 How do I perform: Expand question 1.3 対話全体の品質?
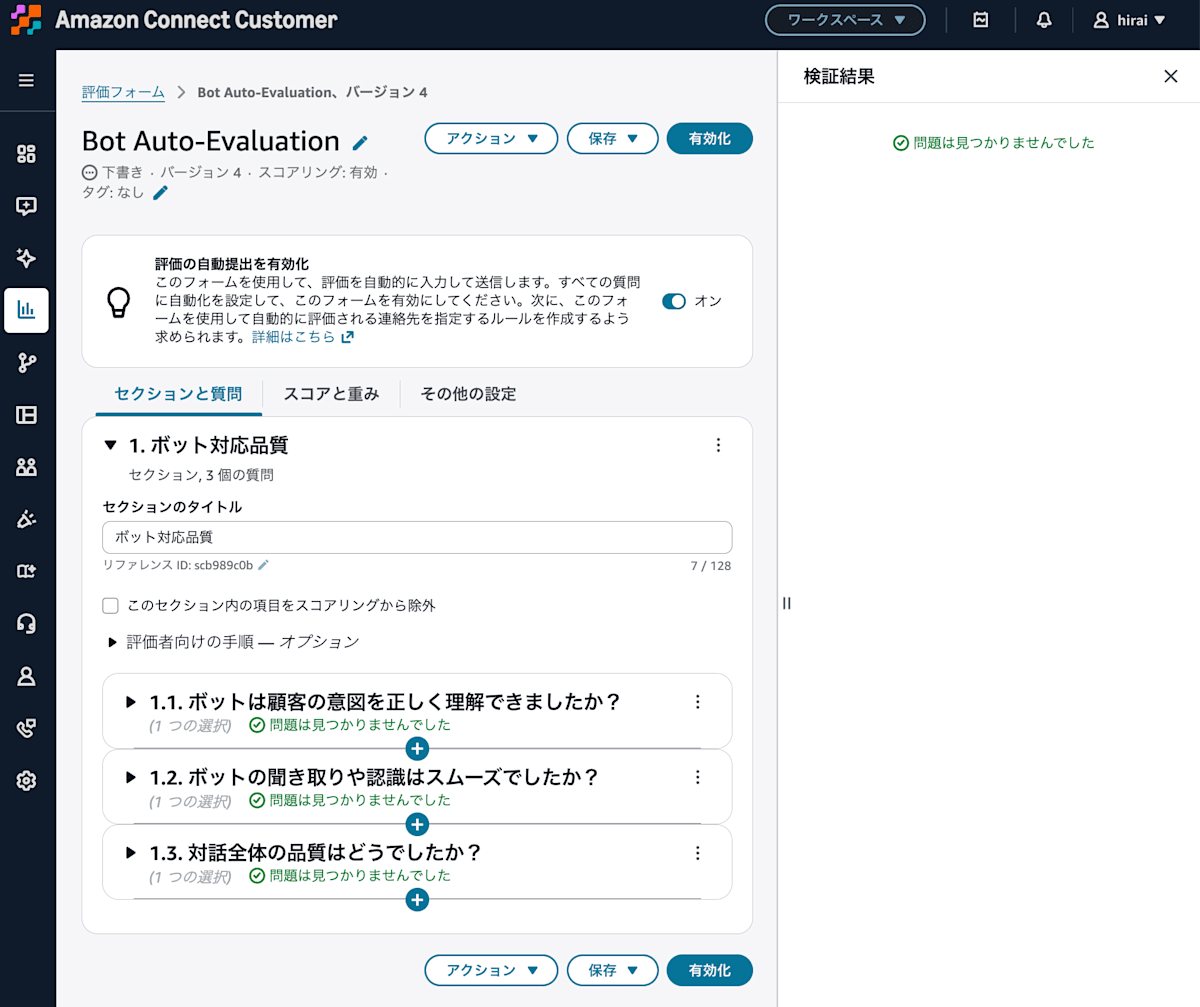coord(131,853)
